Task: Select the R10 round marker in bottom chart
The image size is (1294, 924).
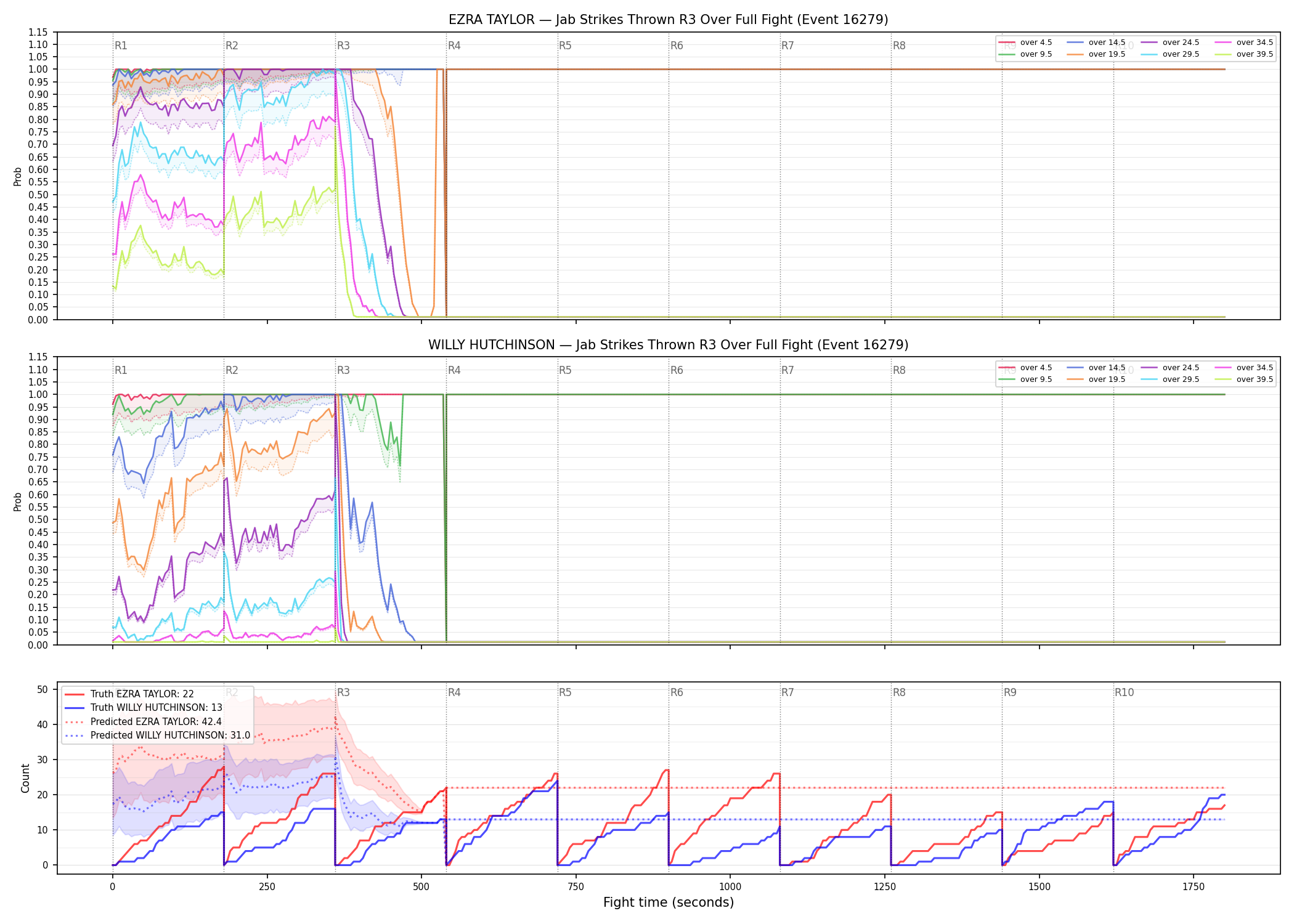Action: click(1124, 692)
